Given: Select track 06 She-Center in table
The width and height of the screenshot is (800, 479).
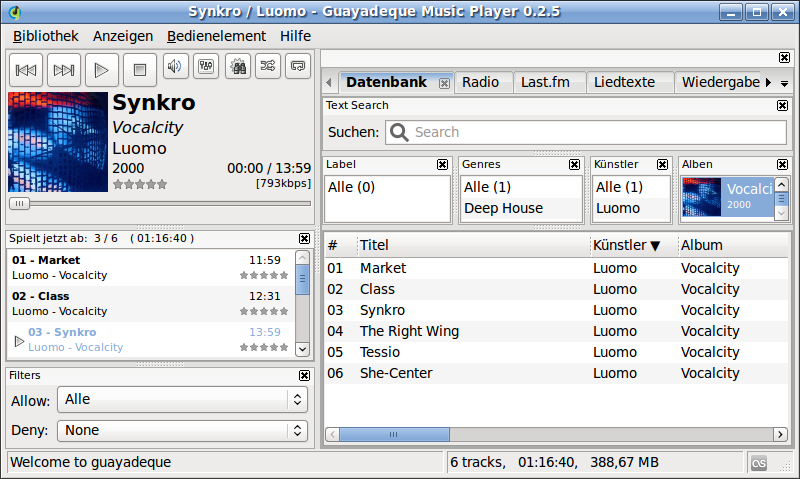Looking at the screenshot, I should pos(557,373).
